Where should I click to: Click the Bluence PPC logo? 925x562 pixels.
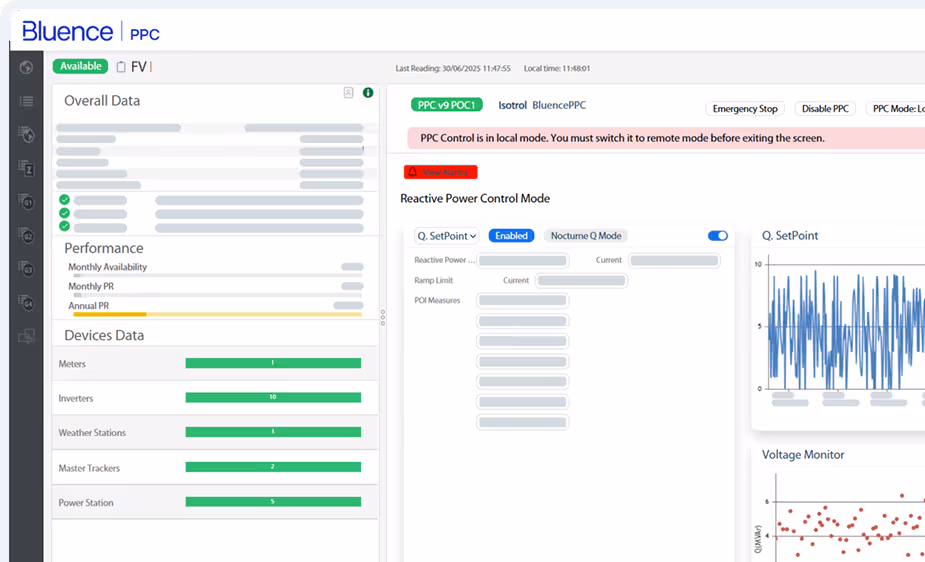91,31
